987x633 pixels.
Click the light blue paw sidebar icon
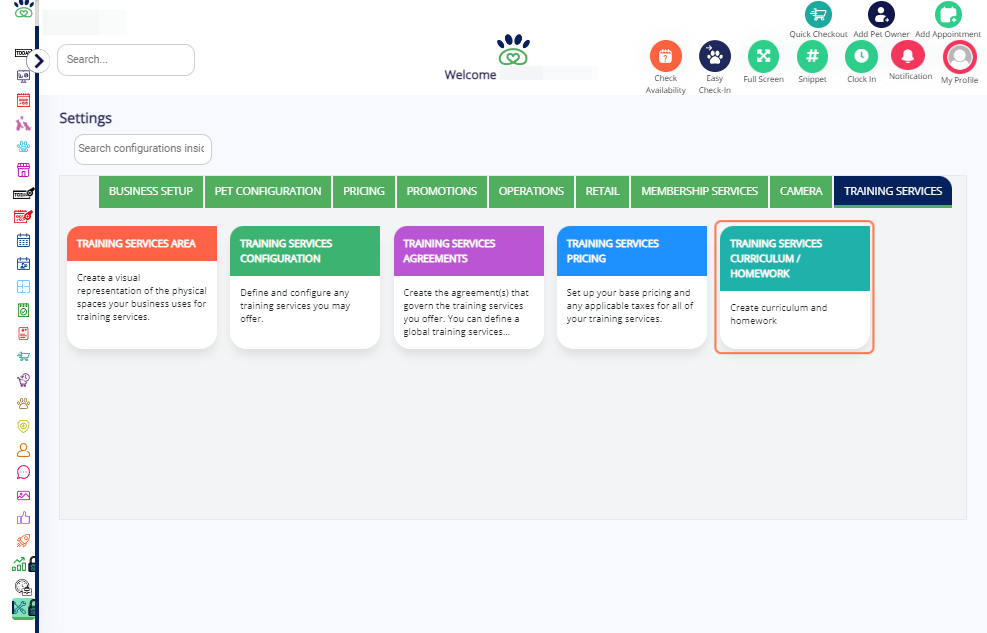(23, 147)
